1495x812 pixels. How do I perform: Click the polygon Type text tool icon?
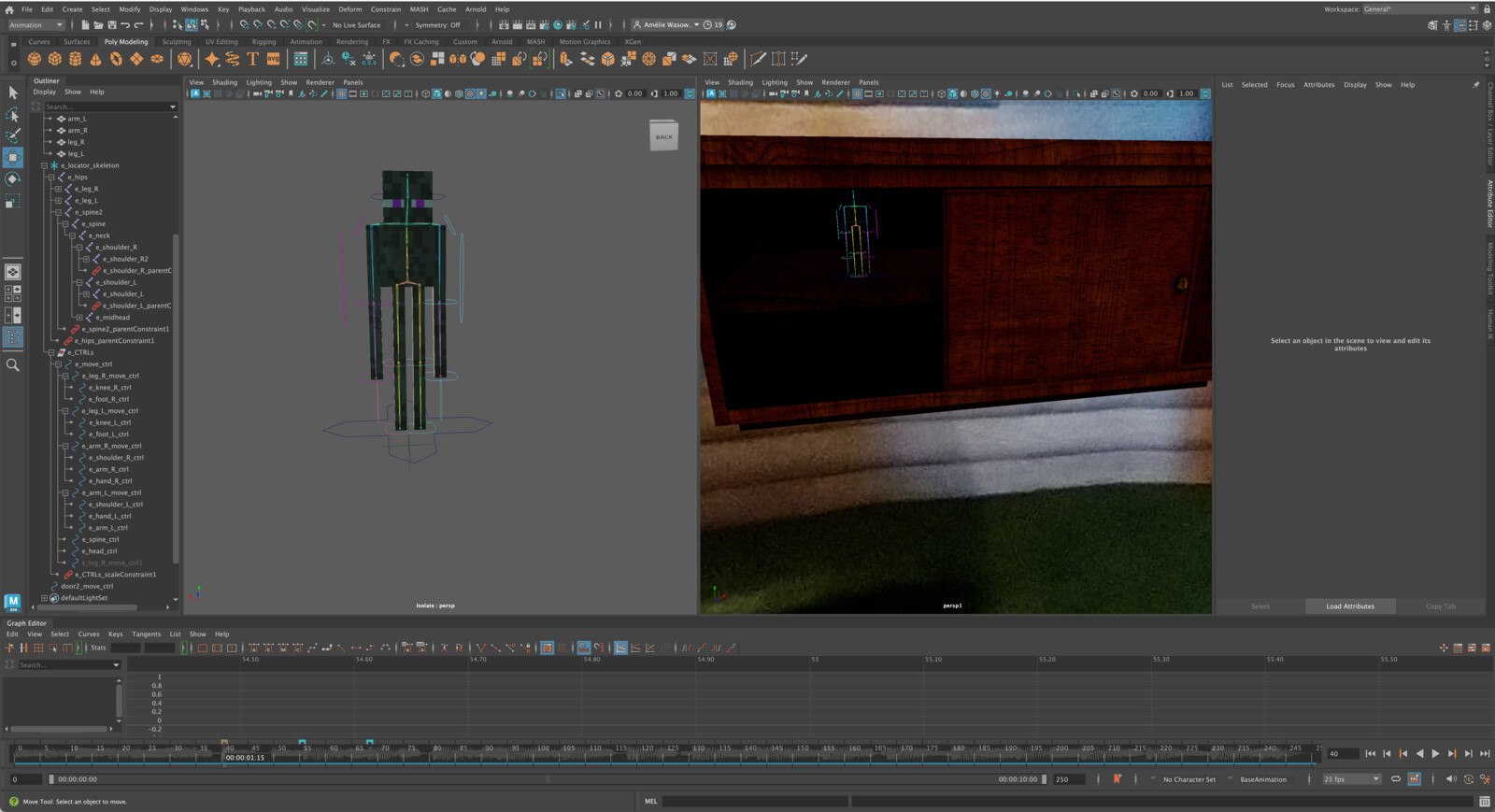pyautogui.click(x=252, y=59)
